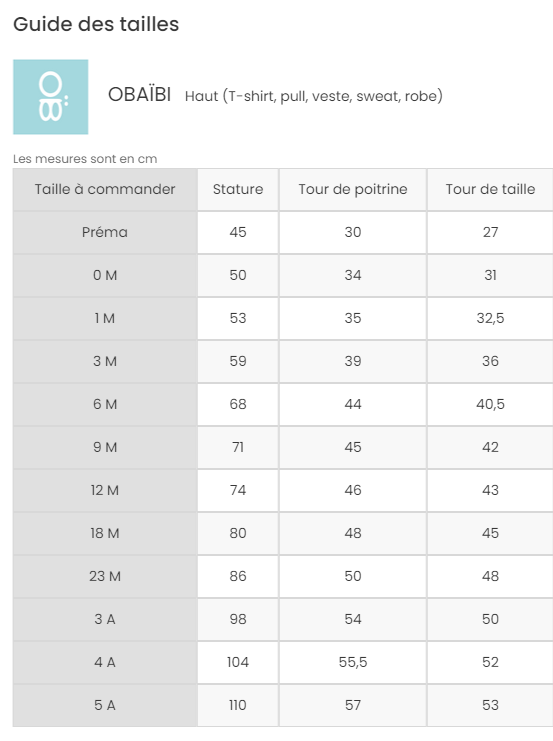The height and width of the screenshot is (741, 553).
Task: Click the Guide des tailles heading
Action: coord(96,24)
